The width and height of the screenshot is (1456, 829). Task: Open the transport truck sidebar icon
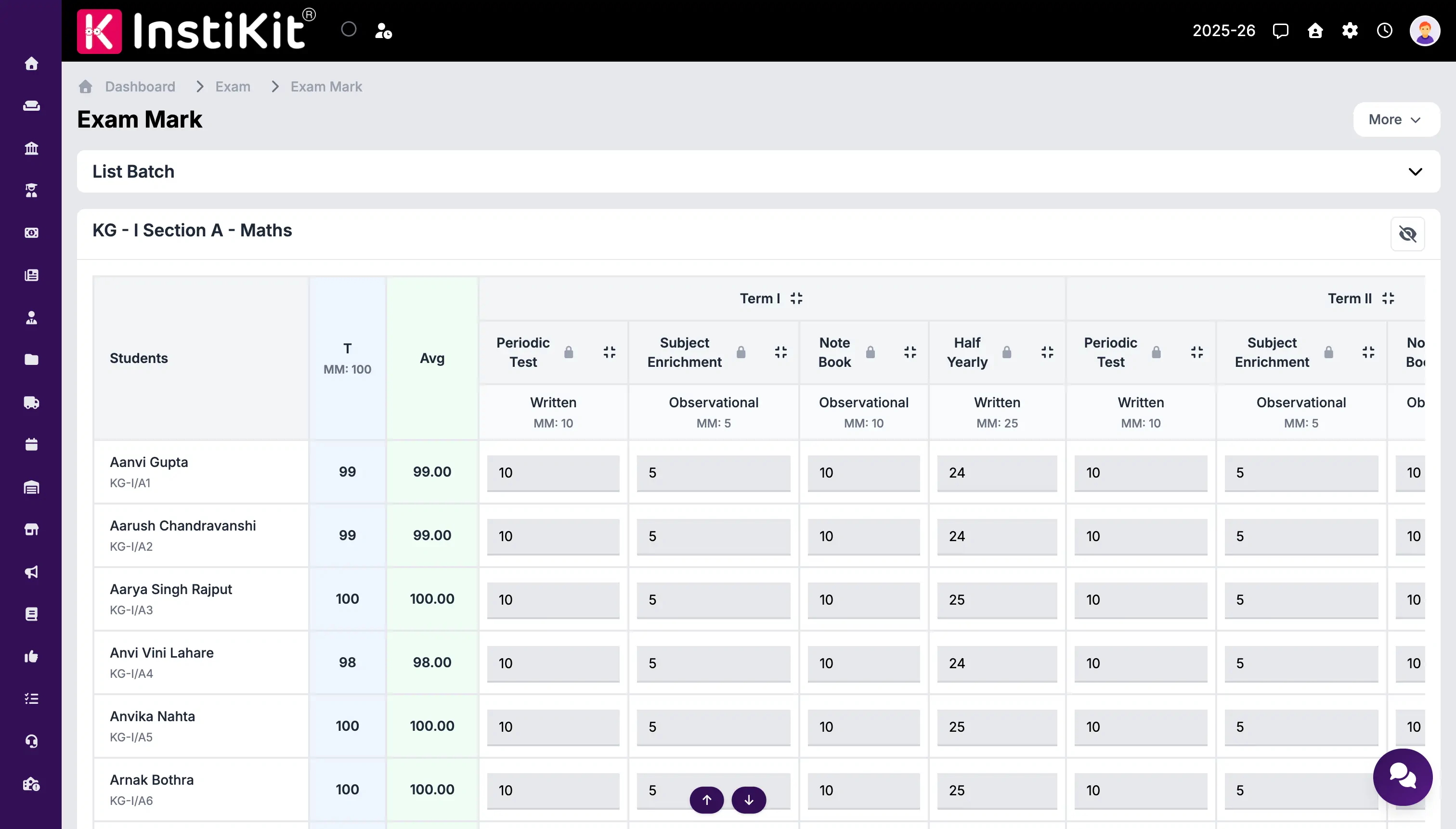31,402
